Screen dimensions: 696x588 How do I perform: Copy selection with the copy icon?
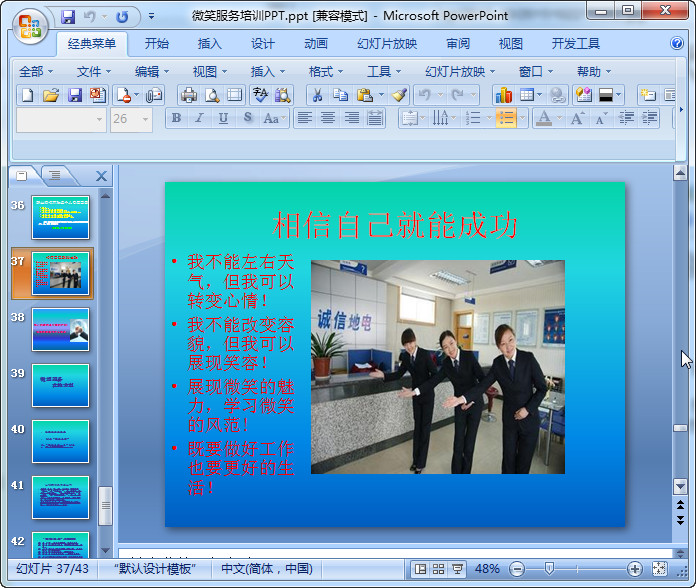(340, 95)
